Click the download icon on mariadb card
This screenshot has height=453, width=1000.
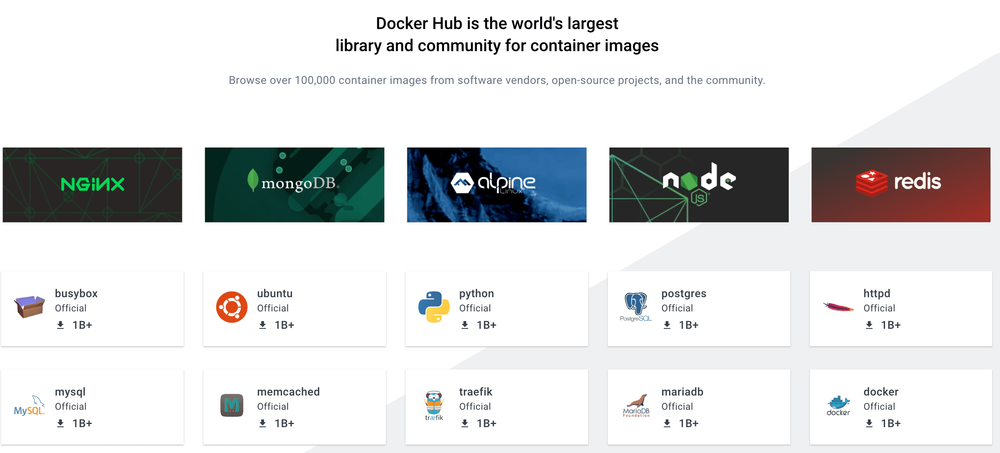667,423
